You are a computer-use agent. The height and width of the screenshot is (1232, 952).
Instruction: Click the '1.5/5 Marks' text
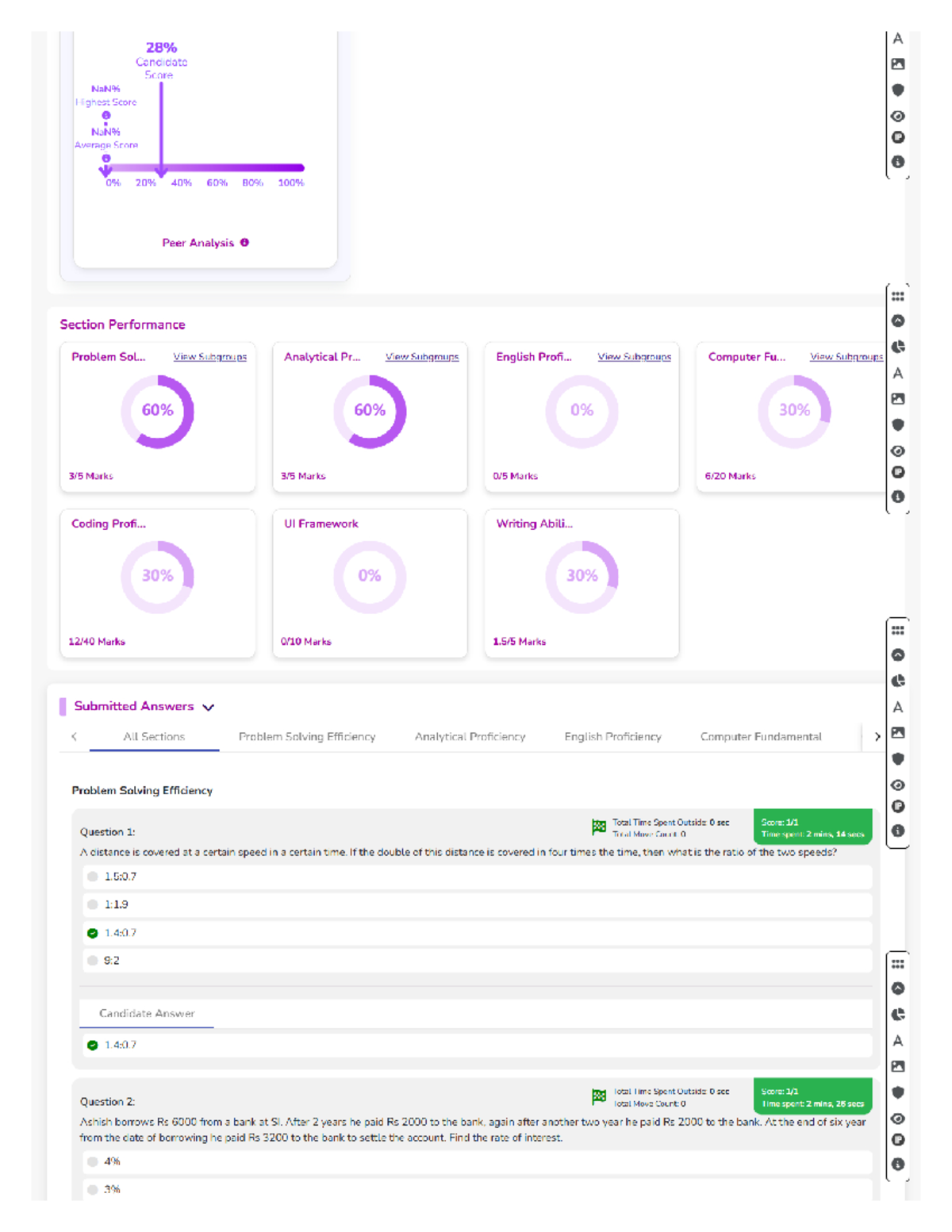click(520, 642)
